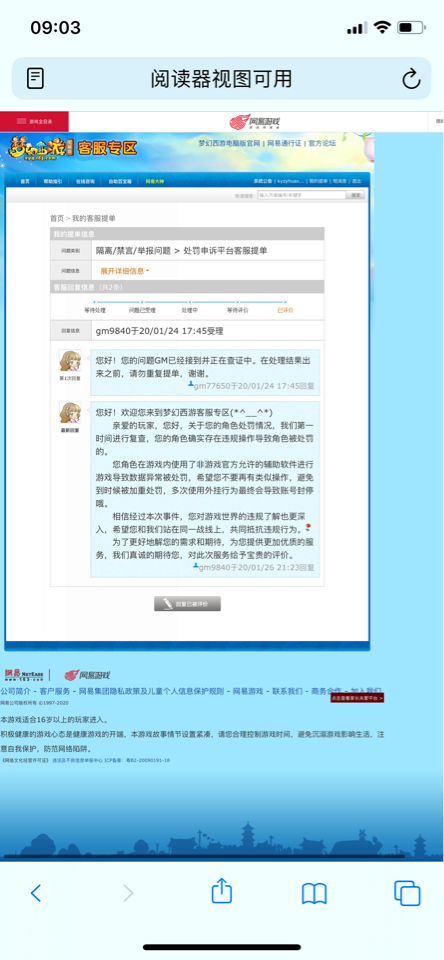
Task: Open 首页 in the navigation bar
Action: click(x=24, y=181)
